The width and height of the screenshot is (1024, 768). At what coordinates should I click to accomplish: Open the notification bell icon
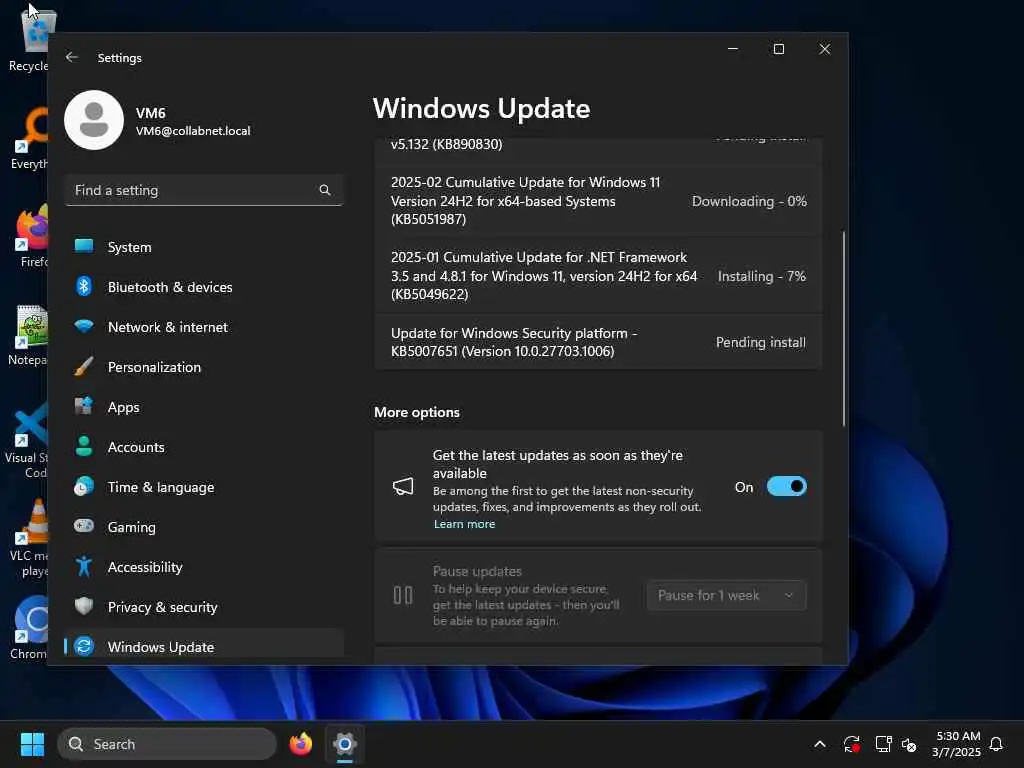pos(996,744)
